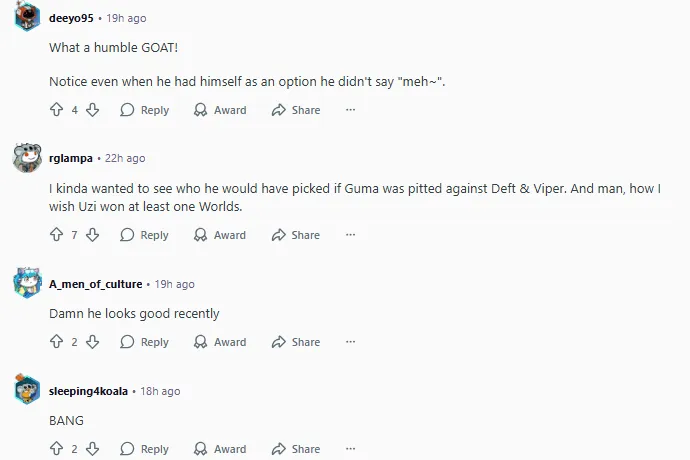The height and width of the screenshot is (460, 690).
Task: Reply to rglampa's comment
Action: coord(144,235)
